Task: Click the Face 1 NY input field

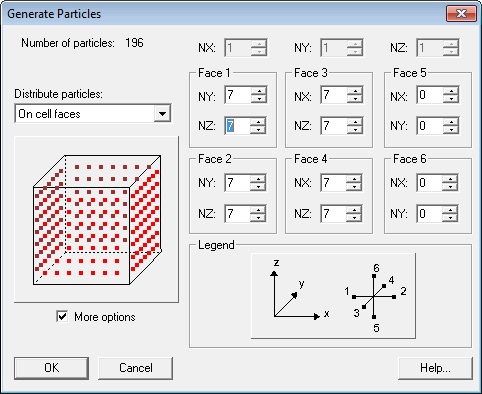Action: (x=238, y=95)
